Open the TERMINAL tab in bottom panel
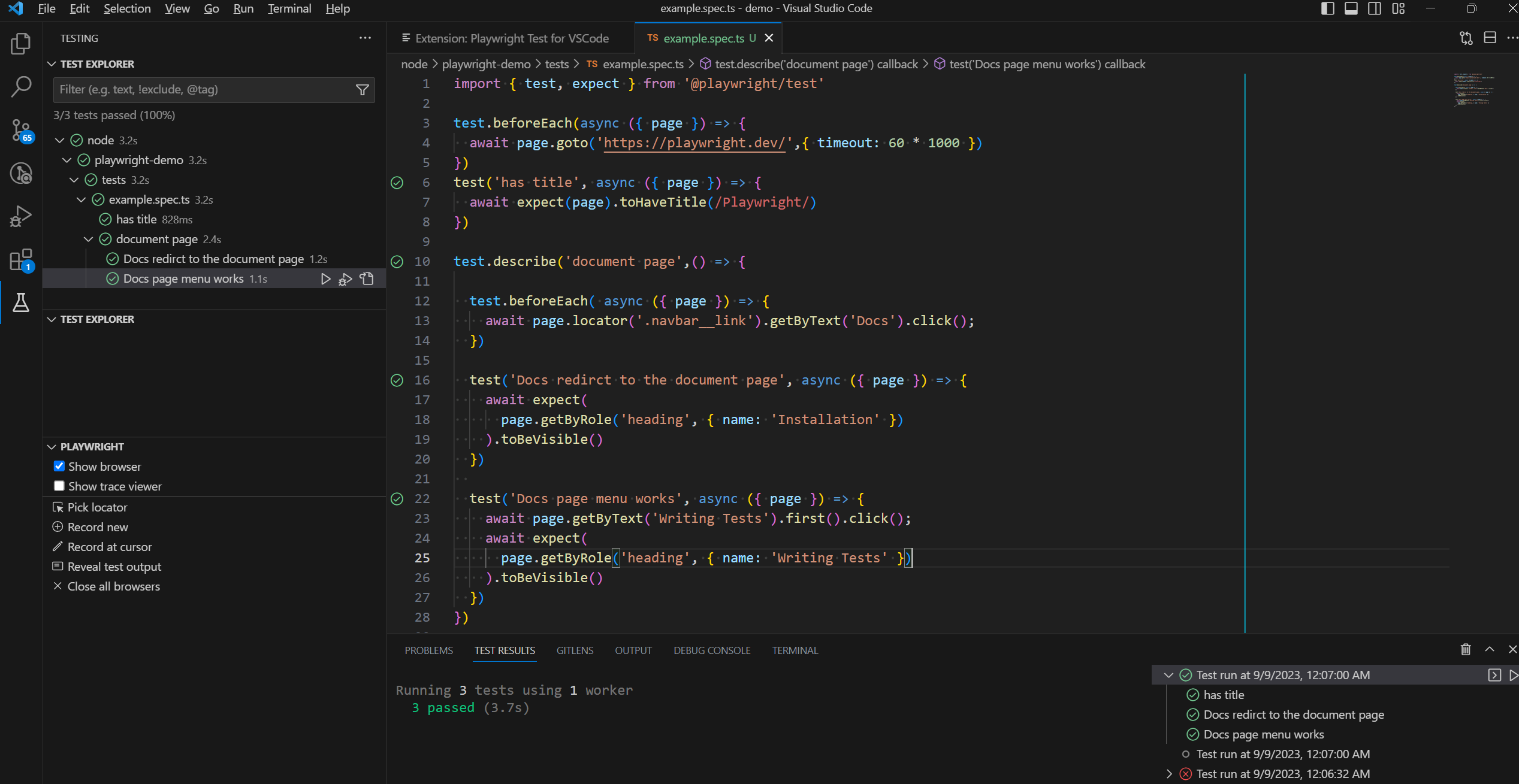 [x=794, y=650]
